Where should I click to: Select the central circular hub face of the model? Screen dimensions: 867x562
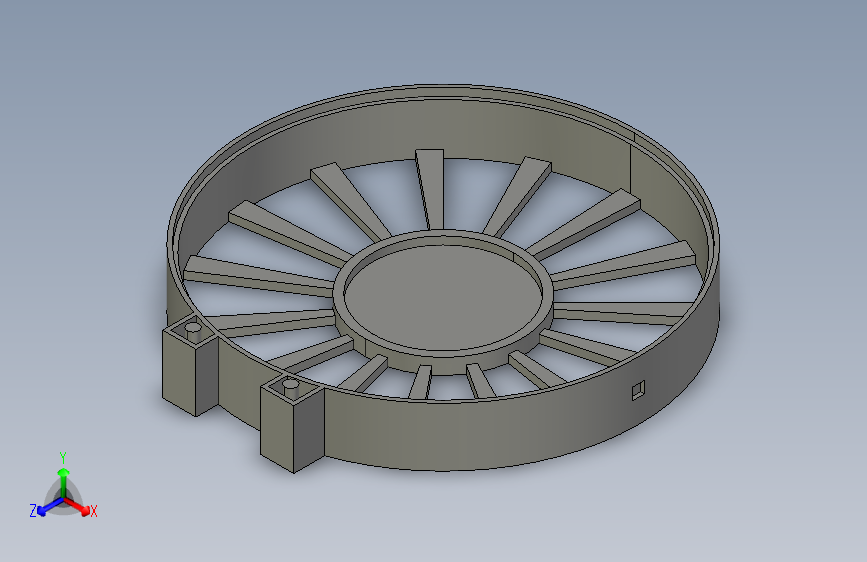point(441,296)
